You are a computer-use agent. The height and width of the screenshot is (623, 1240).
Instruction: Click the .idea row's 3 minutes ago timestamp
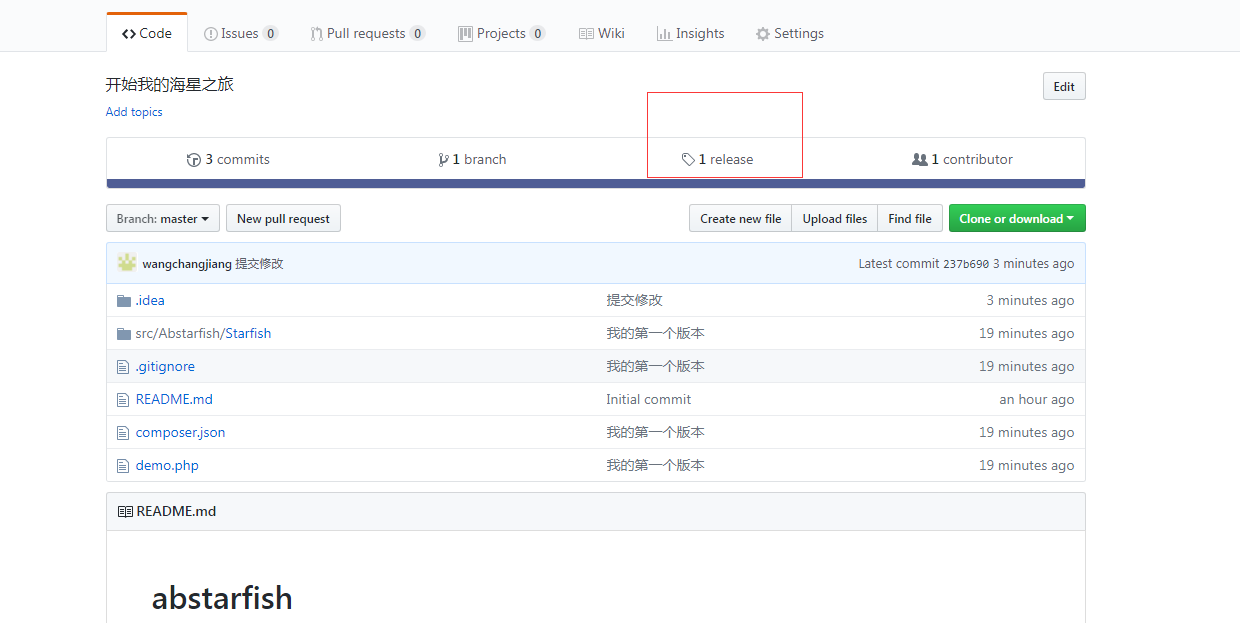pyautogui.click(x=1030, y=300)
